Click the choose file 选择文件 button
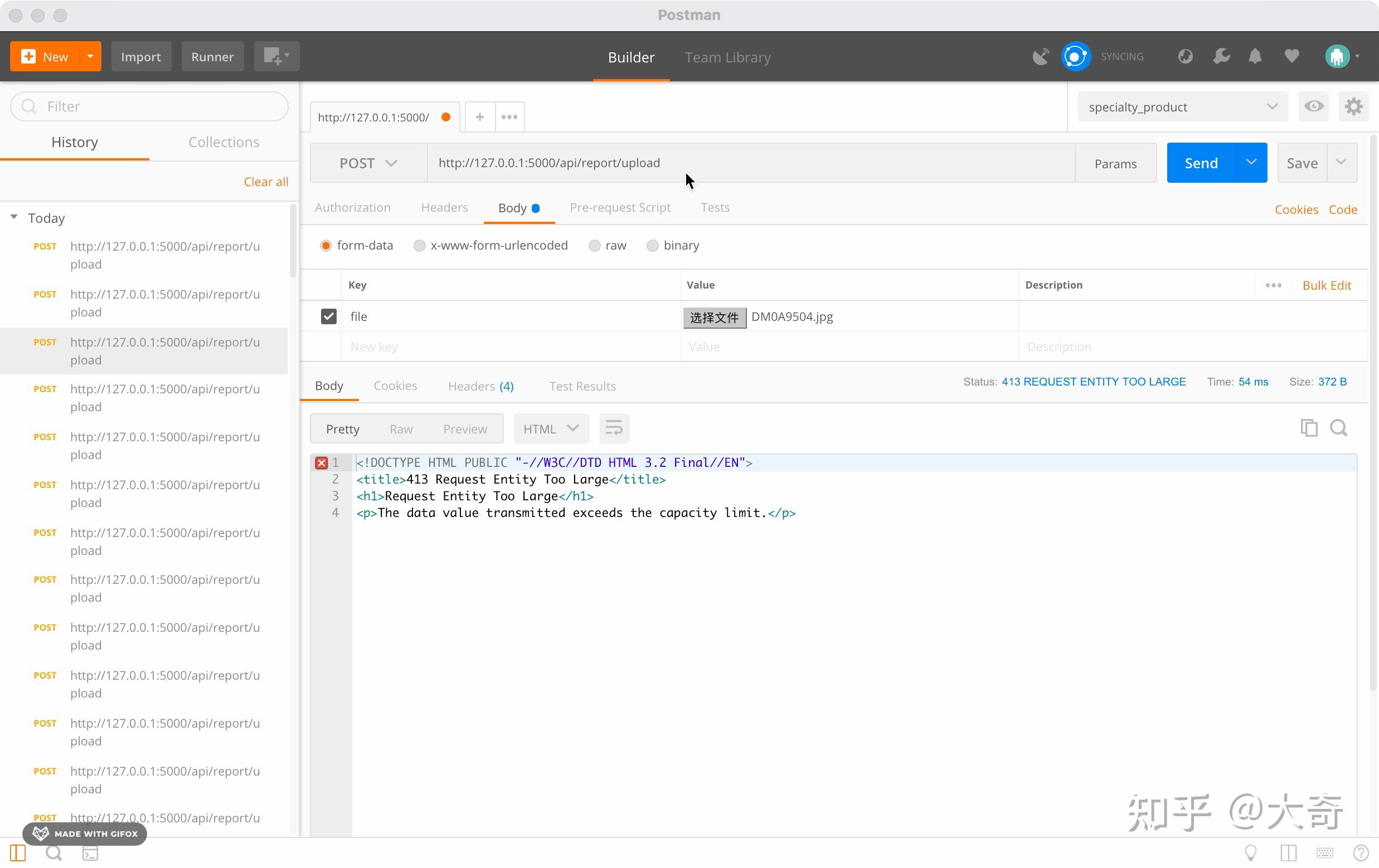 714,317
